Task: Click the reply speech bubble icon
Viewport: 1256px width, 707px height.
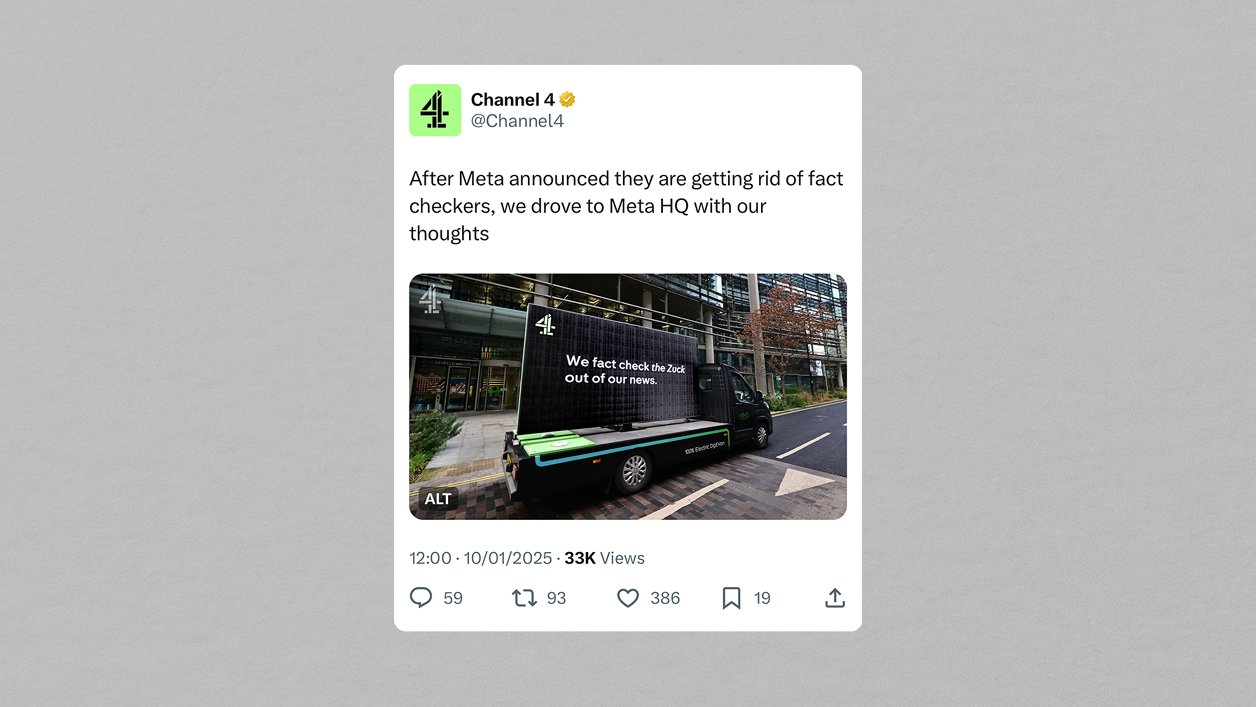Action: click(x=421, y=598)
